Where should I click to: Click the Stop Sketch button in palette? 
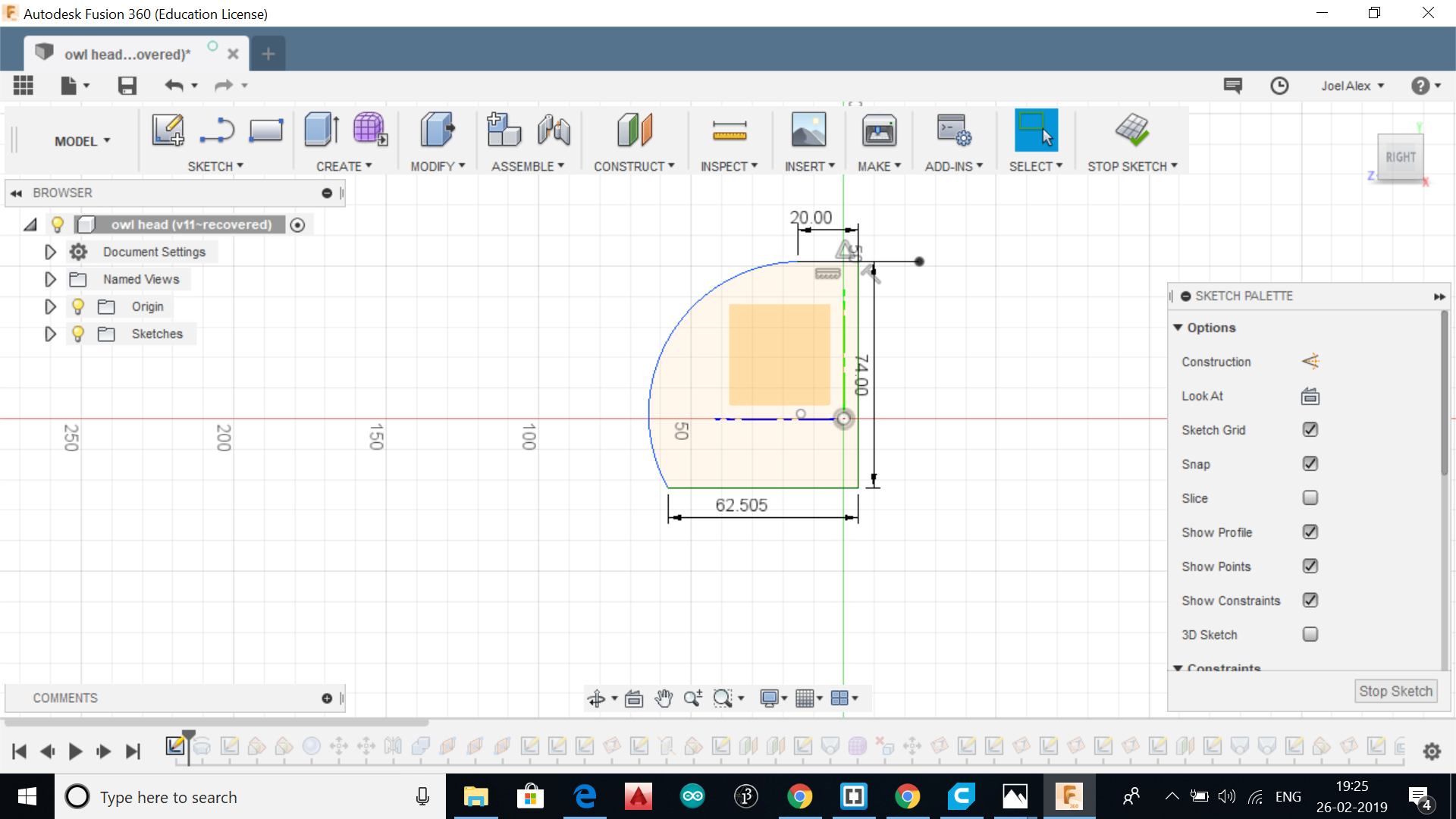[1395, 691]
